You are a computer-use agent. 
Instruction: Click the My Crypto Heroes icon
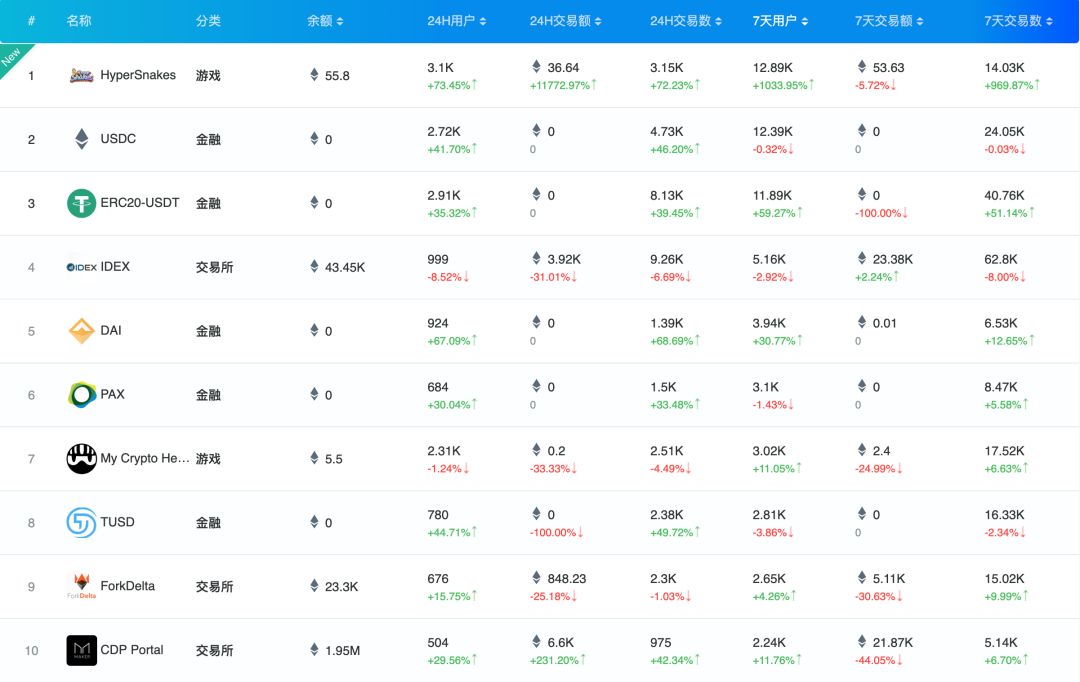pyautogui.click(x=81, y=459)
